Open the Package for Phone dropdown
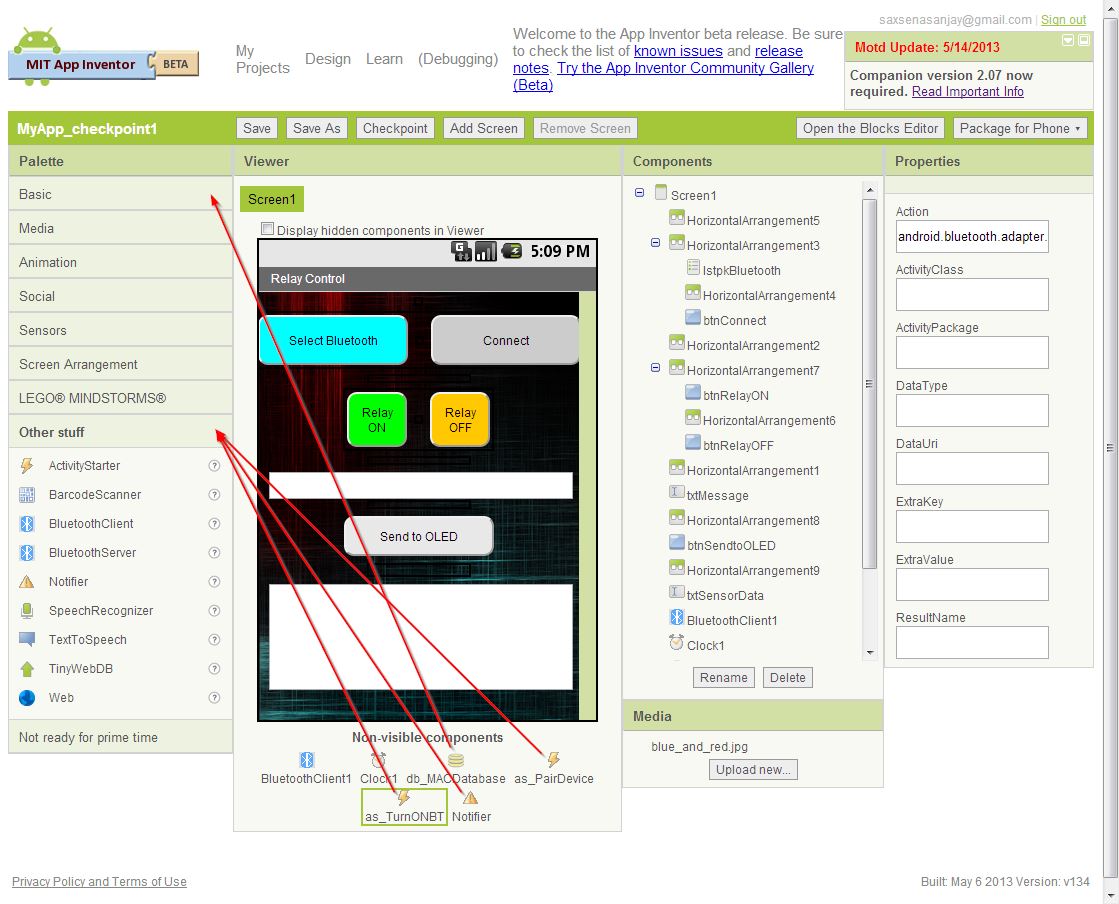 pyautogui.click(x=1020, y=128)
